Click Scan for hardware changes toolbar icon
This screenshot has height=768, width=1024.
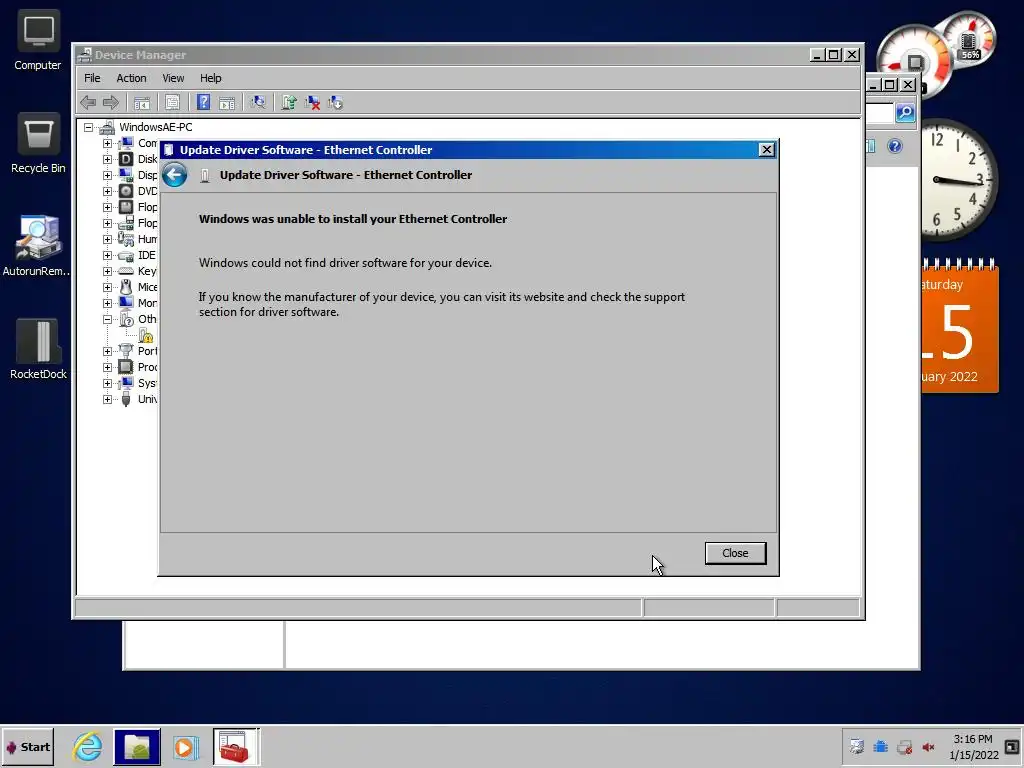pyautogui.click(x=258, y=102)
